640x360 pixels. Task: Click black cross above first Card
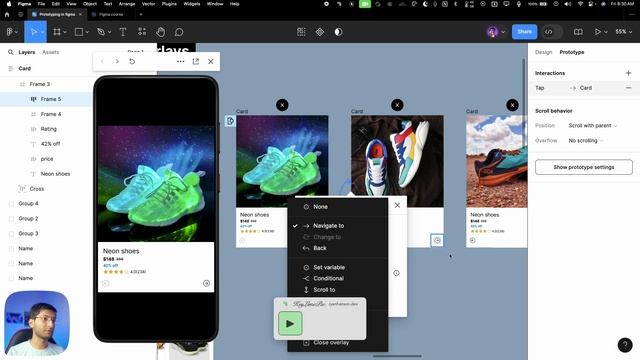point(282,105)
